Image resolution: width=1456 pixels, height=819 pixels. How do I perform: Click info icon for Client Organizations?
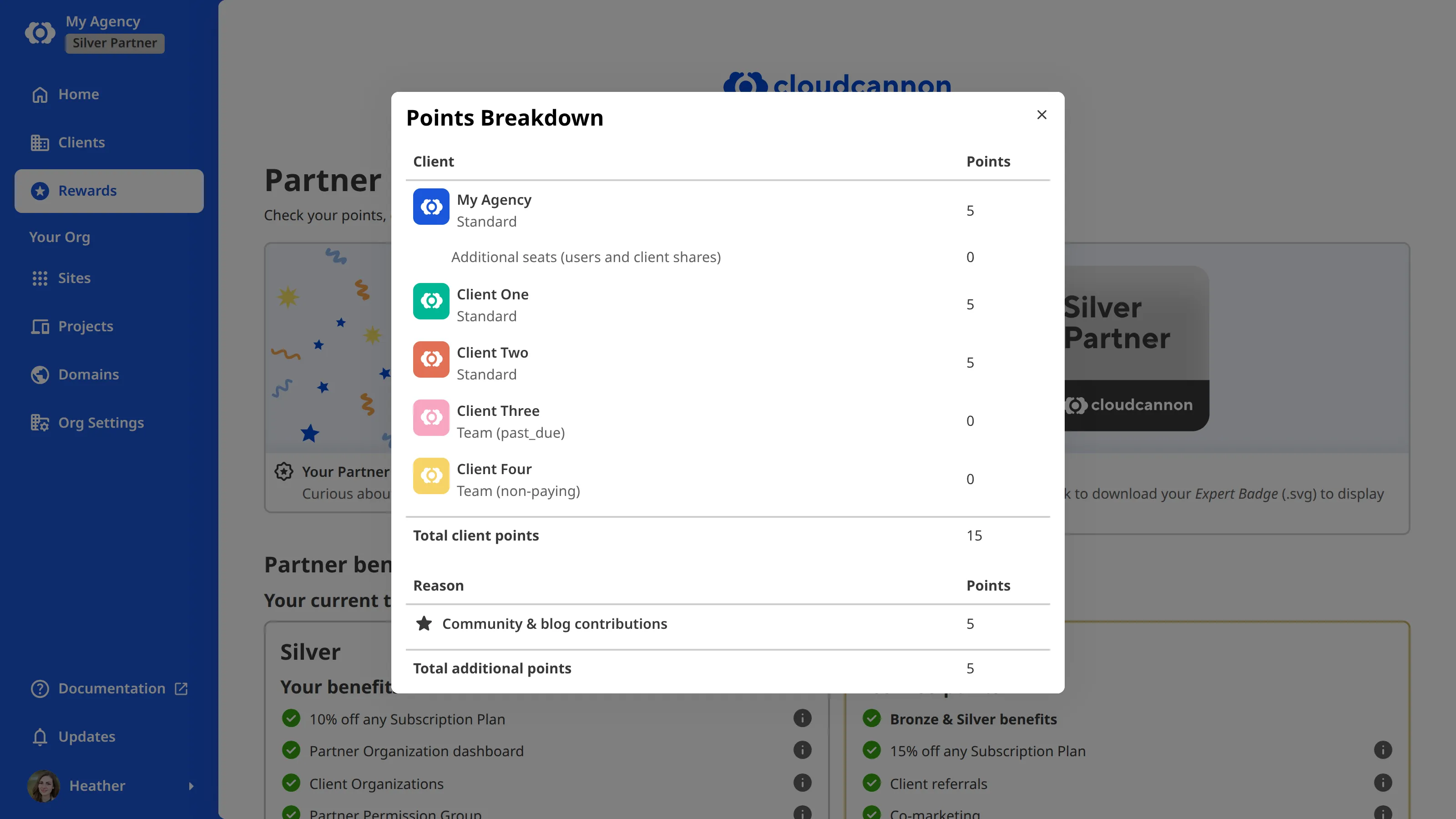coord(802,783)
